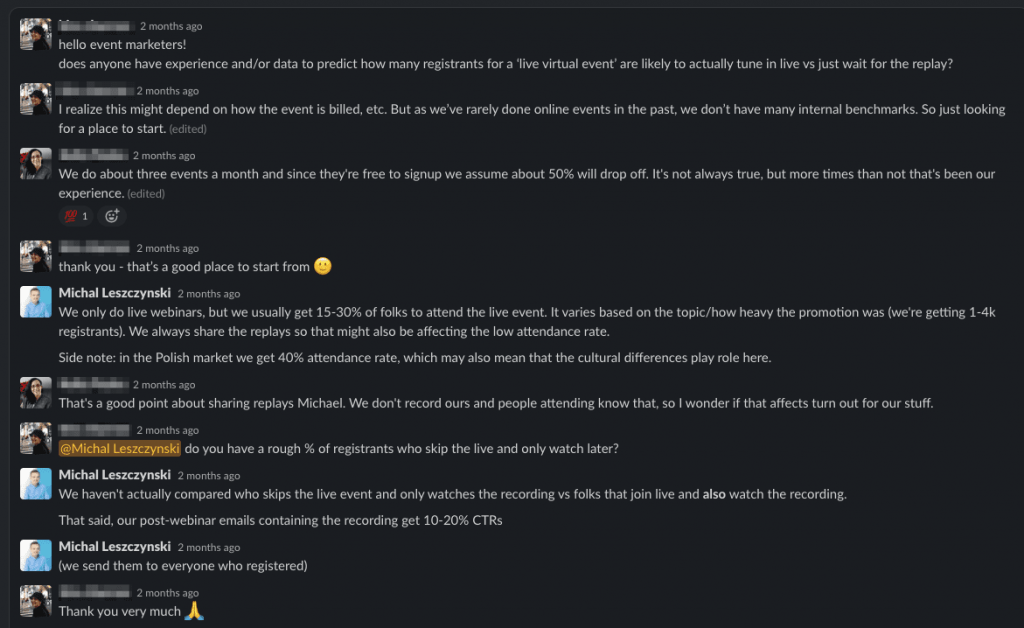Click timestamp above "hello event marketers!" message

pyautogui.click(x=171, y=26)
